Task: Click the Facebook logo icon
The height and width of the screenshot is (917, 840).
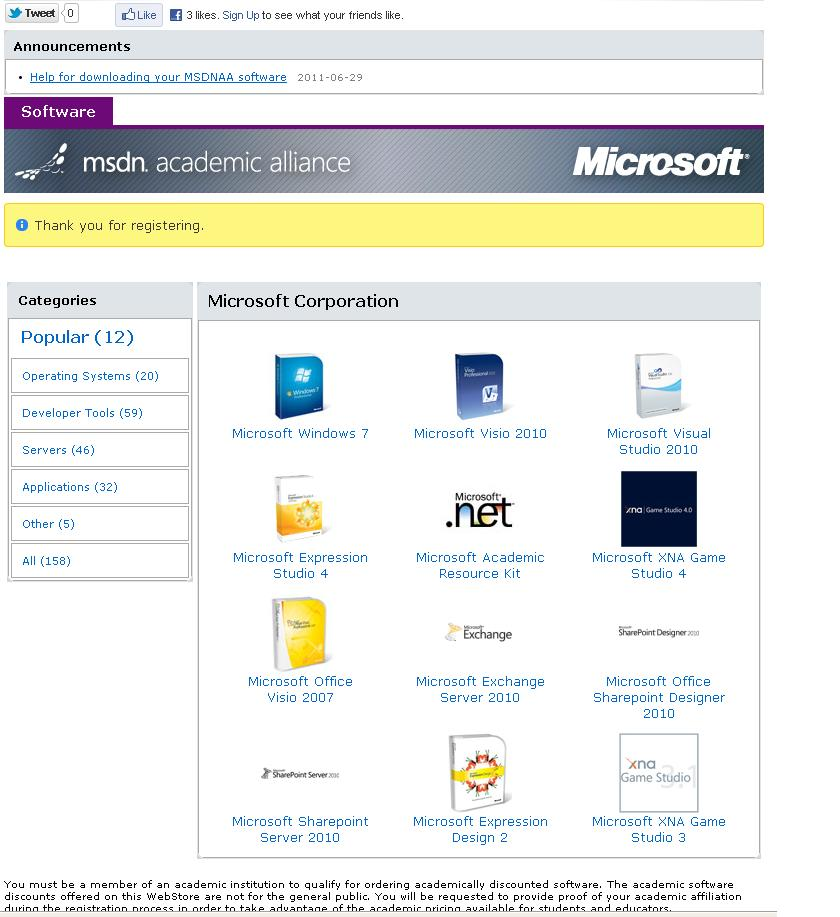Action: (175, 15)
